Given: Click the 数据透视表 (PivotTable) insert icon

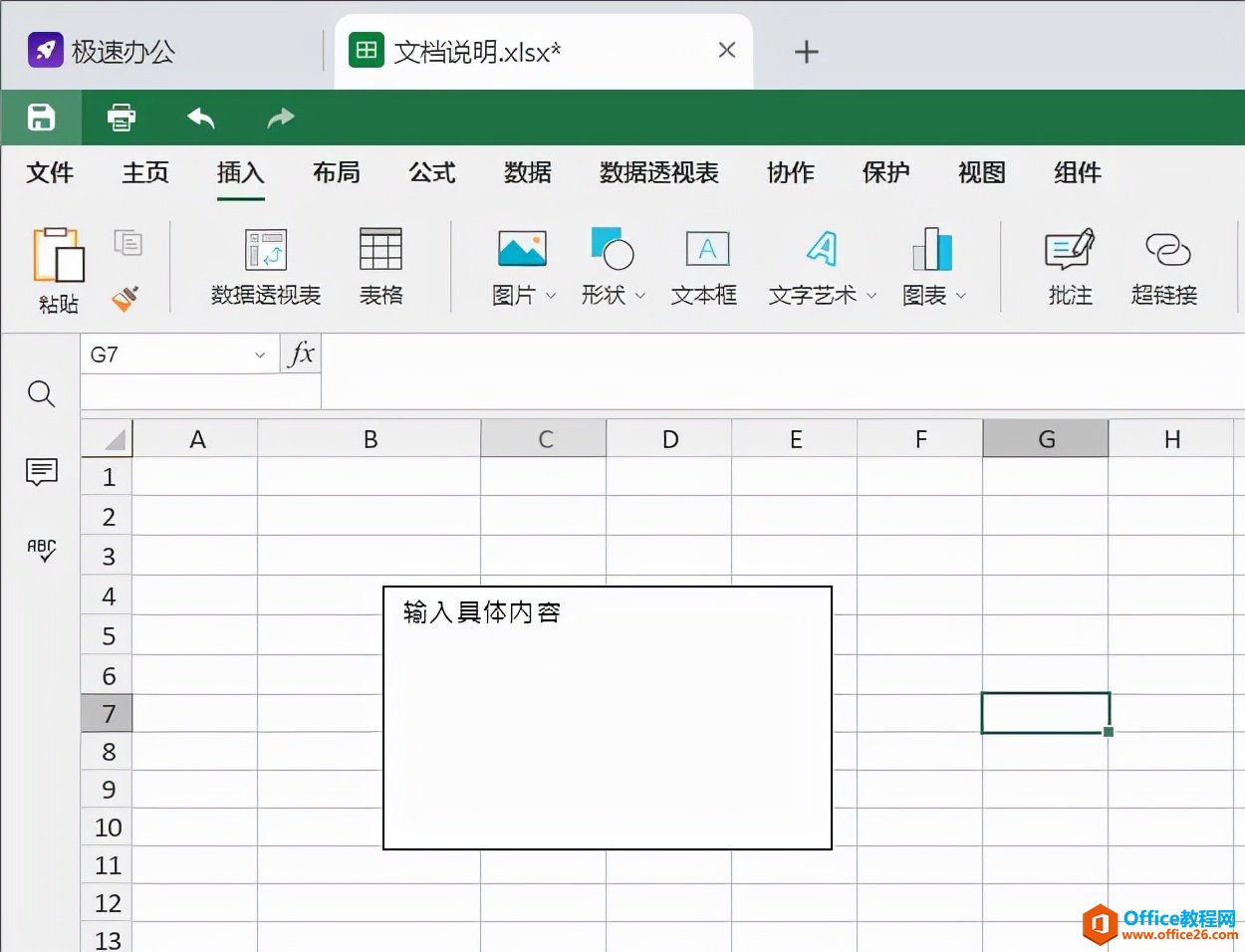Looking at the screenshot, I should click(x=265, y=264).
